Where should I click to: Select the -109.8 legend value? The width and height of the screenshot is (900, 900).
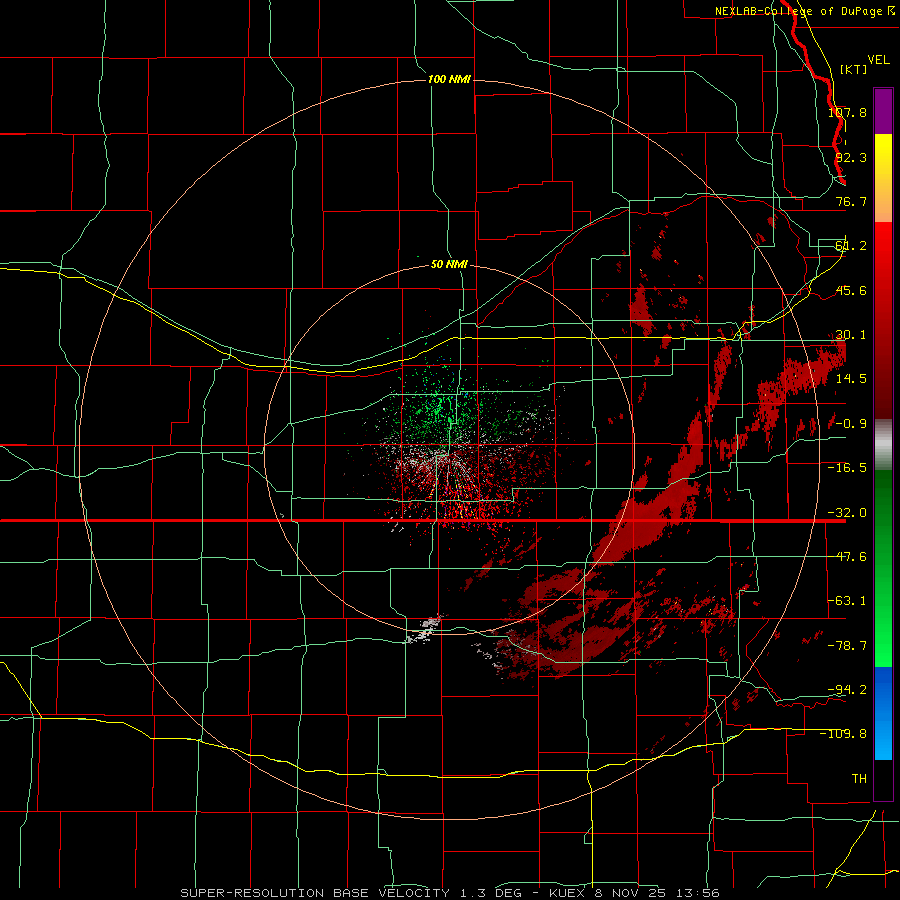[x=843, y=734]
